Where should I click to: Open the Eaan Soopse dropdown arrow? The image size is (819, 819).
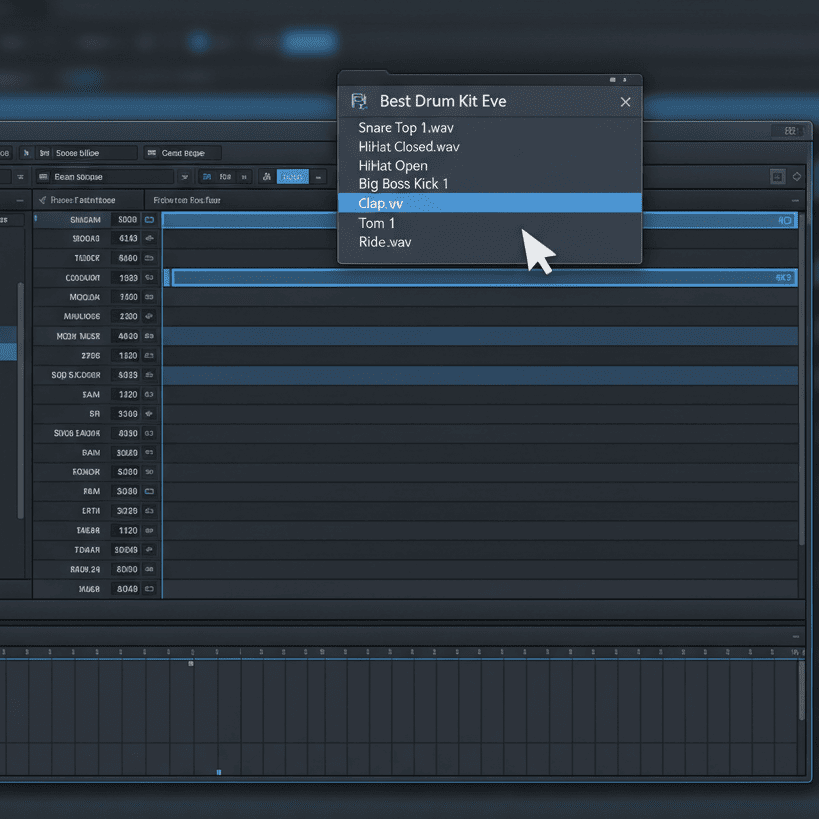coord(184,177)
